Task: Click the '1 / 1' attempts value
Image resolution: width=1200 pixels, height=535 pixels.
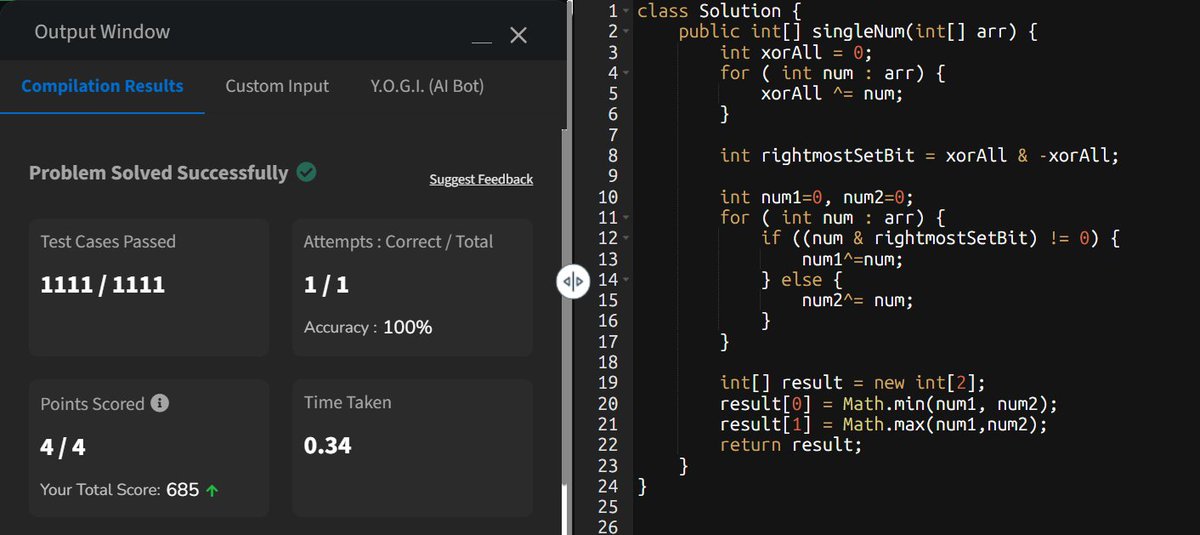Action: (x=326, y=285)
